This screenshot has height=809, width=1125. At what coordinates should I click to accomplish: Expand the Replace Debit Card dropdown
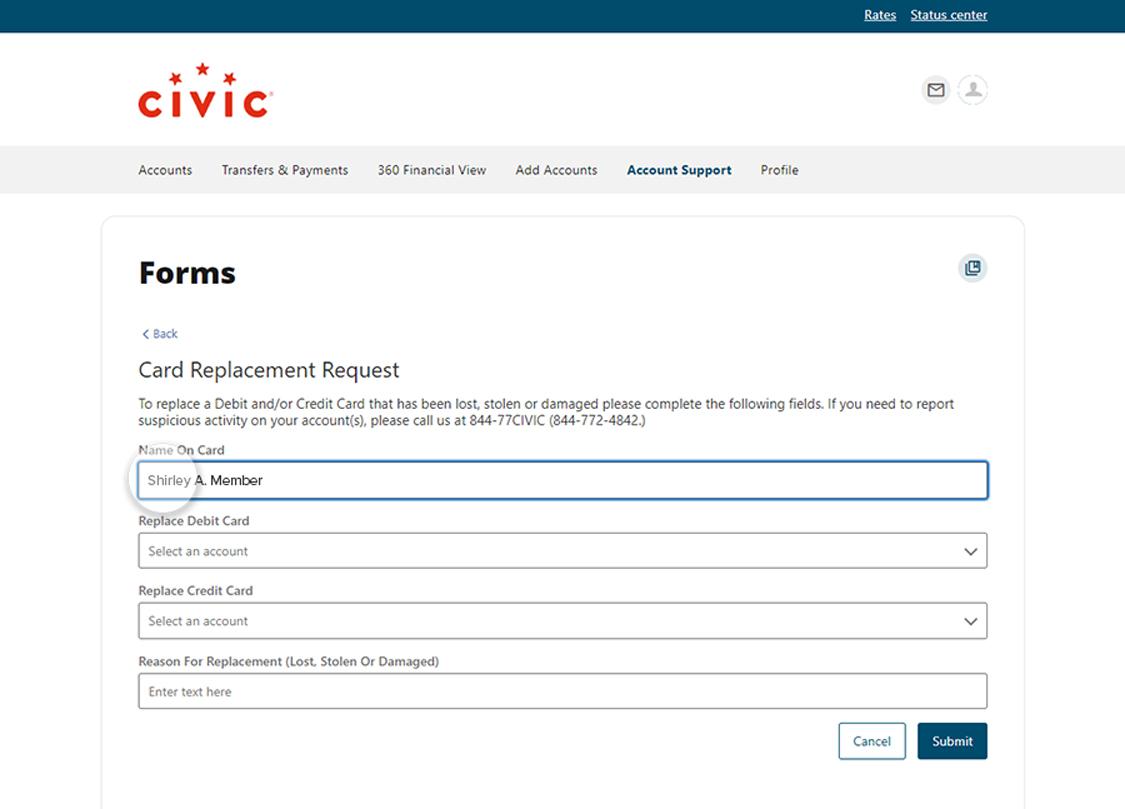562,551
